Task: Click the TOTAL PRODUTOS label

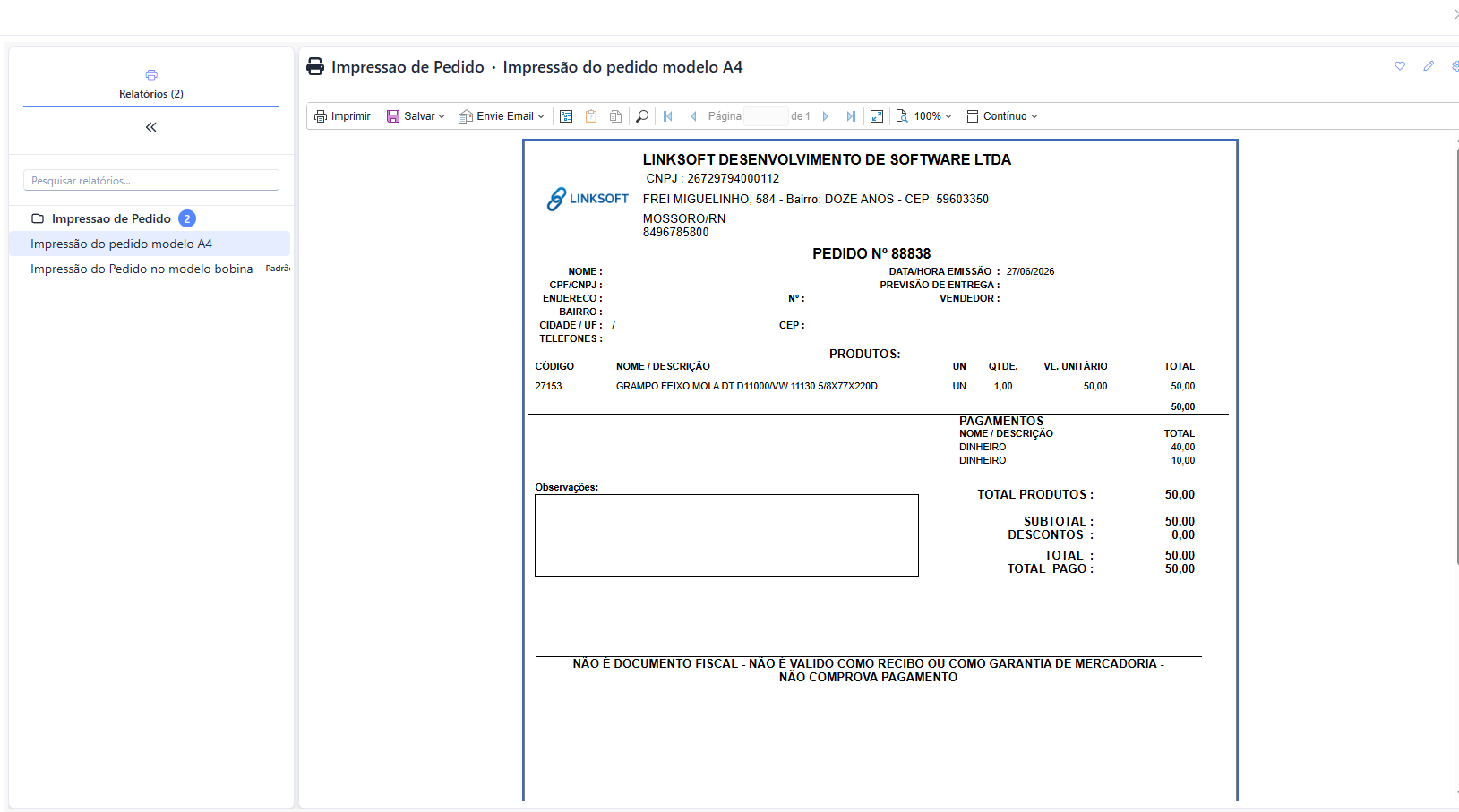Action: (x=1035, y=494)
